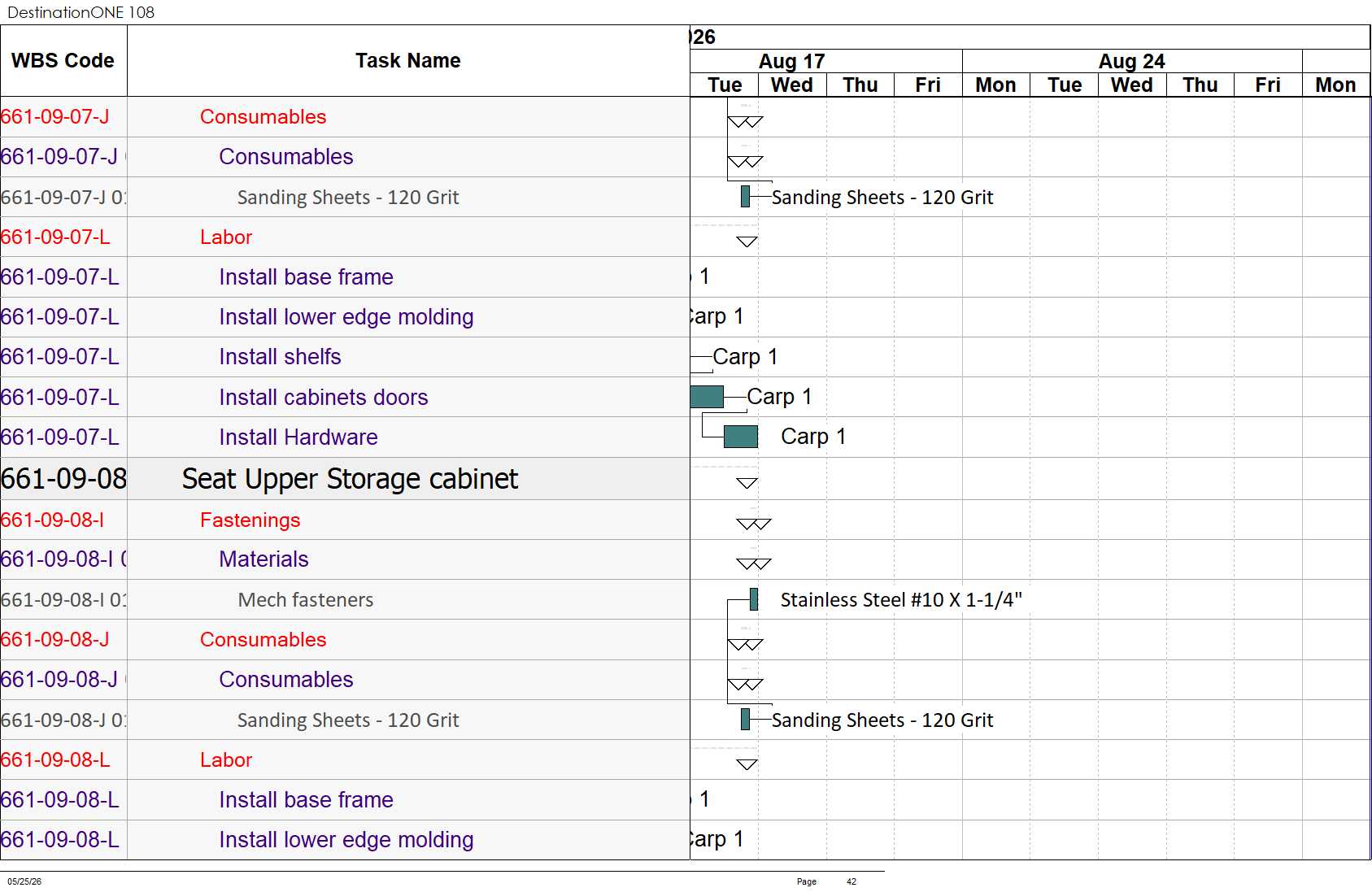This screenshot has width=1372, height=892.
Task: Select the Aug 17 week header
Action: [x=792, y=61]
